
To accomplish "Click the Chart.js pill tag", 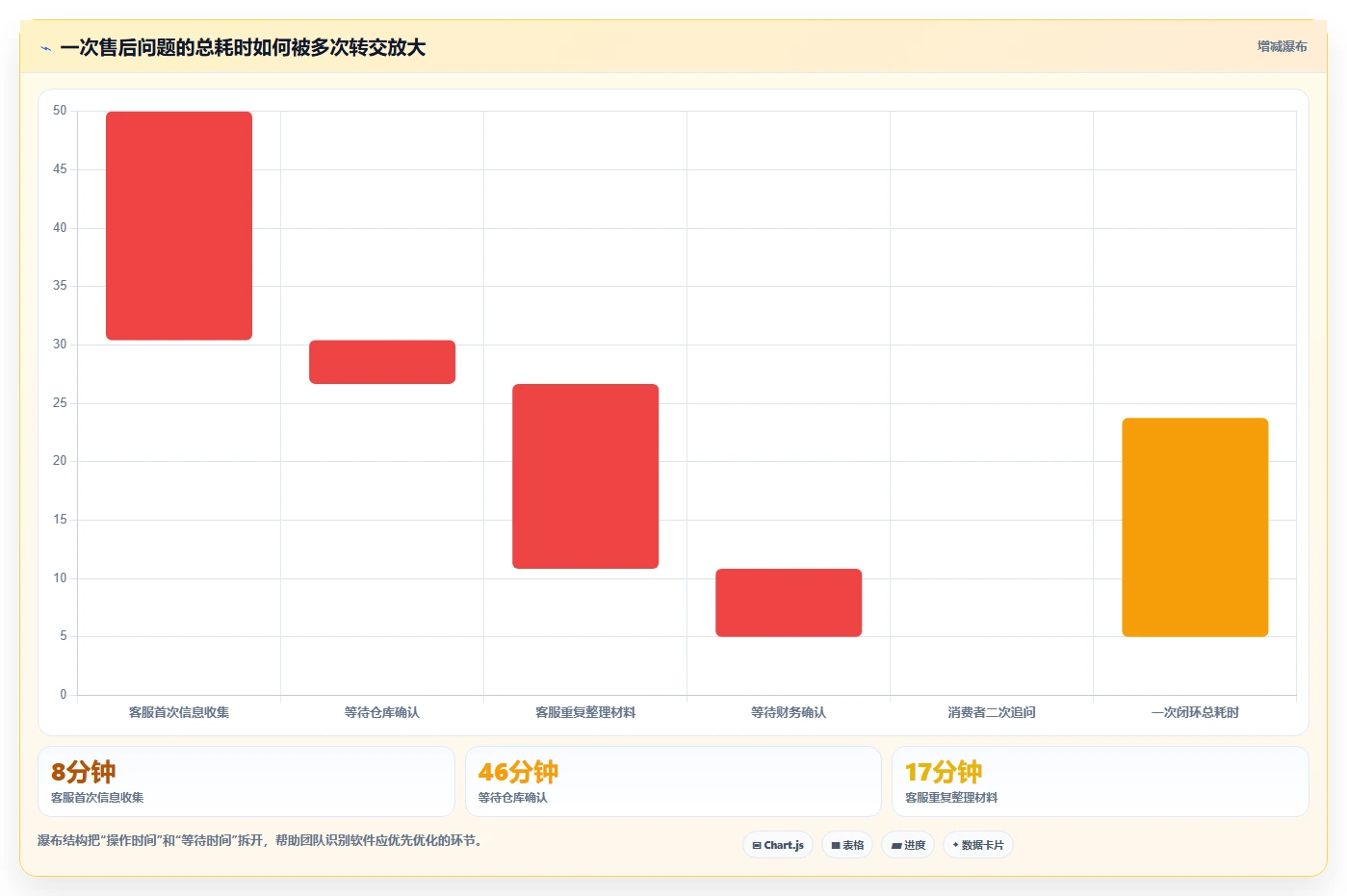I will (778, 845).
